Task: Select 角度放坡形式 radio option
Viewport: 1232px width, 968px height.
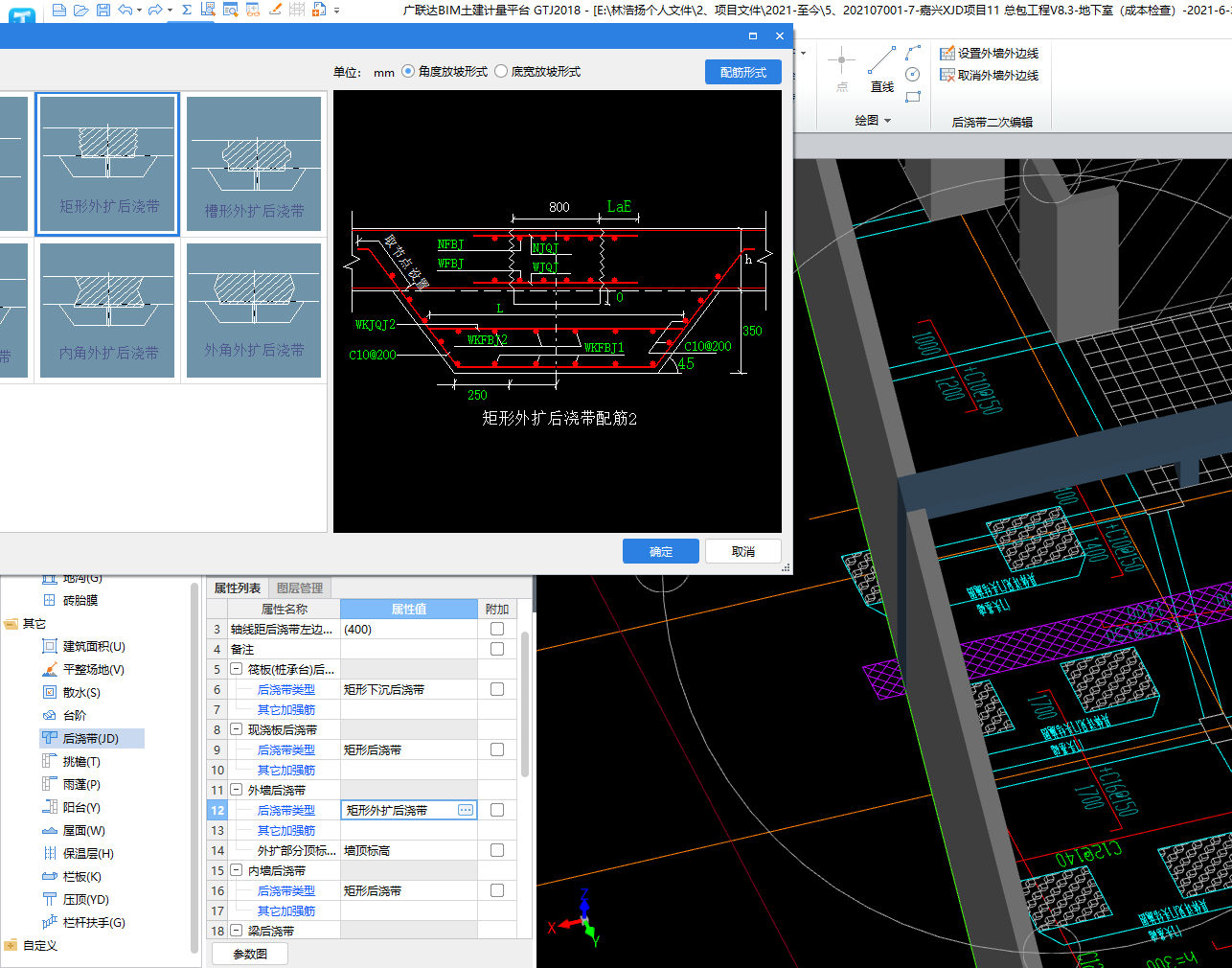Action: click(x=445, y=72)
